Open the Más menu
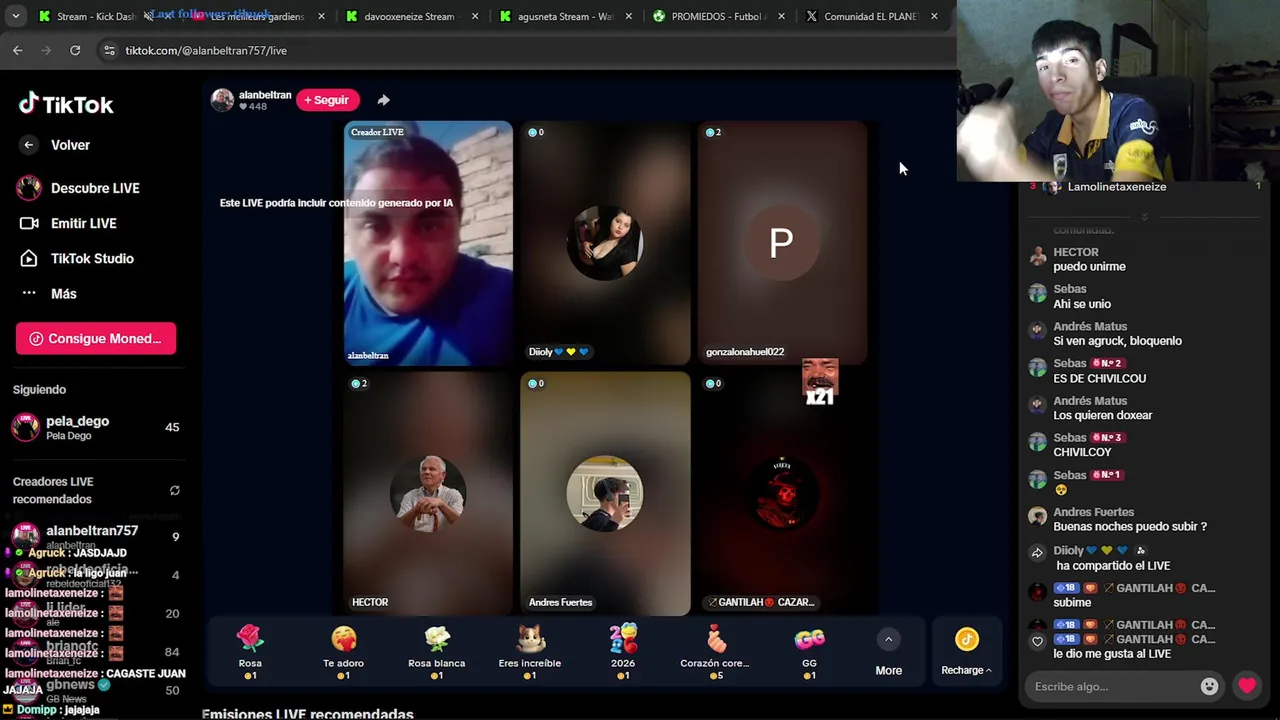Screen dimensions: 1280x720 pyautogui.click(x=49, y=293)
